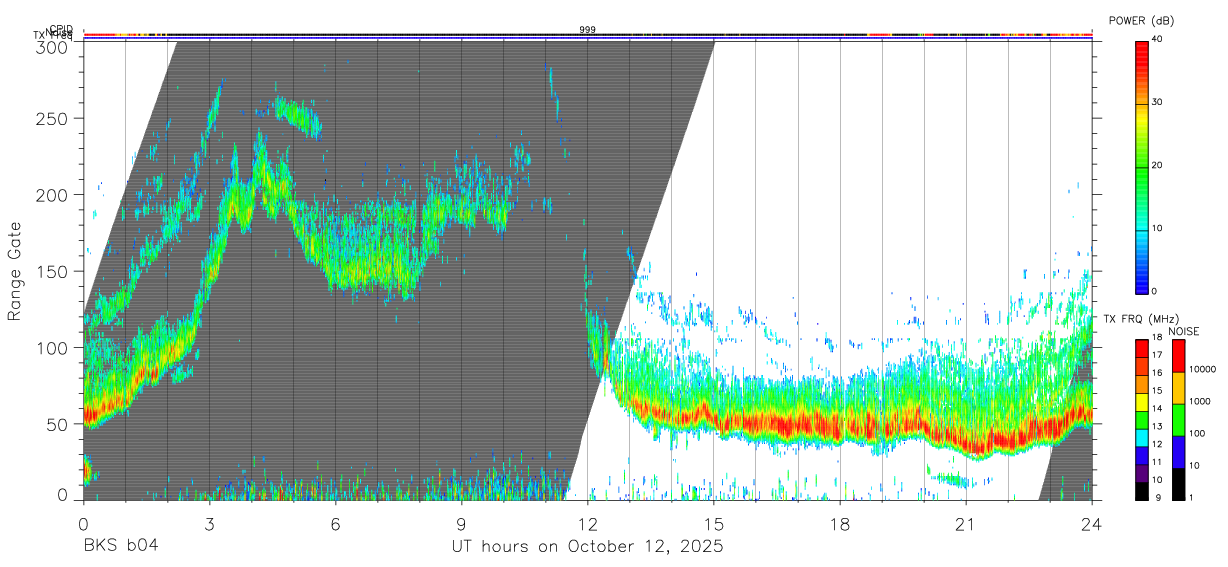Screen dimensions: 1228x567
Task: Pick hour 18 on the UT time axis
Action: click(x=840, y=523)
